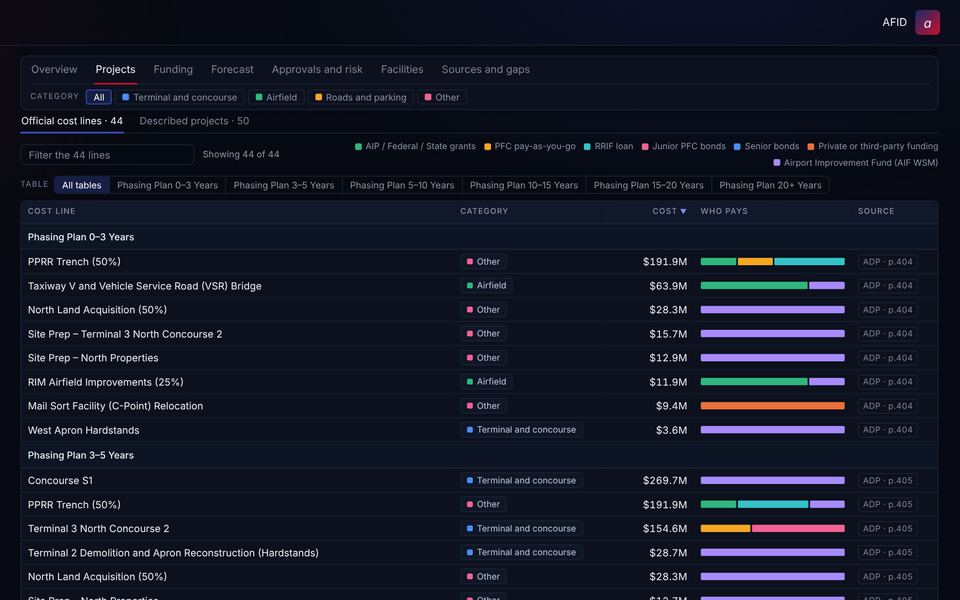Open the Approvals and risk tab
960x600 pixels.
pos(317,69)
